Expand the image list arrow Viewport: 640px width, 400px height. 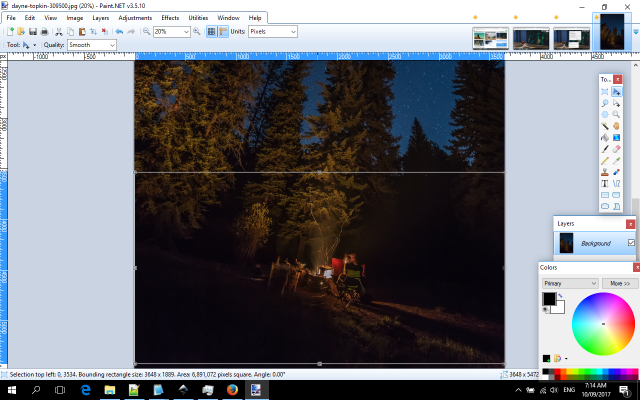click(636, 31)
